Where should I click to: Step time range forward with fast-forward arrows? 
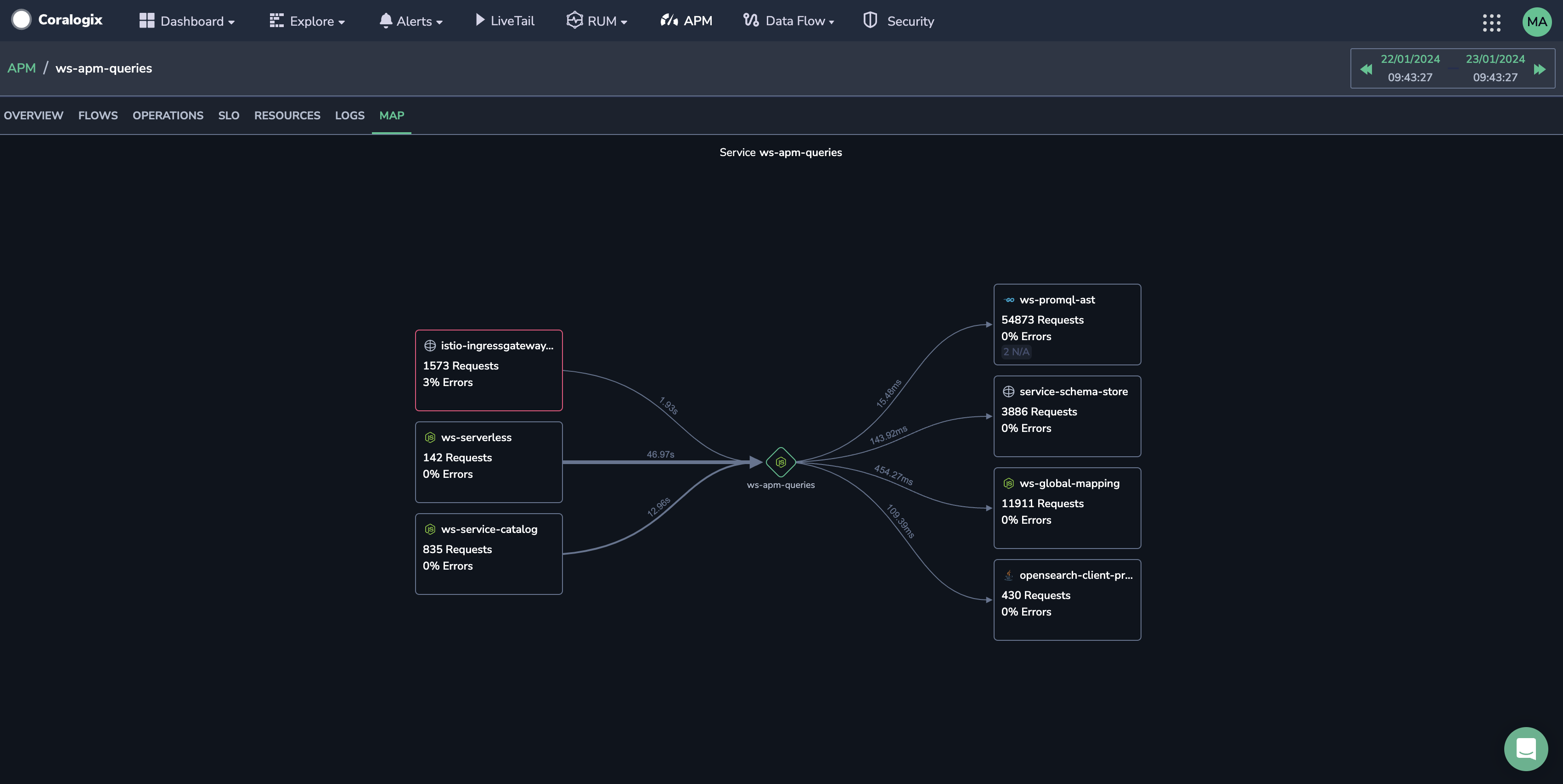pyautogui.click(x=1539, y=69)
